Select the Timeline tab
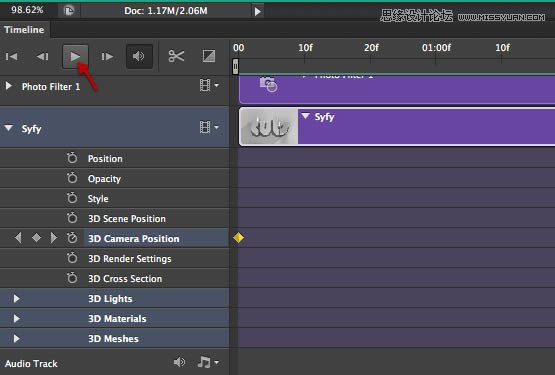Screen dimensions: 555x375 tap(24, 29)
